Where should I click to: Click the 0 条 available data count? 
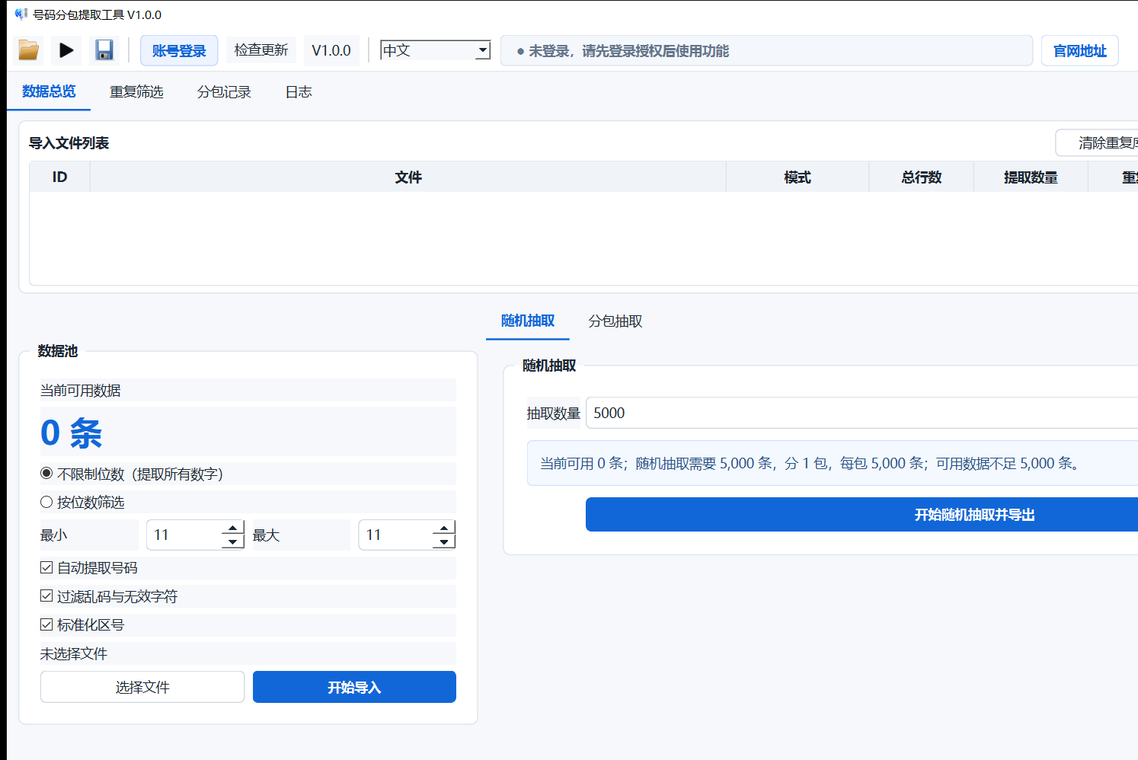tap(71, 433)
